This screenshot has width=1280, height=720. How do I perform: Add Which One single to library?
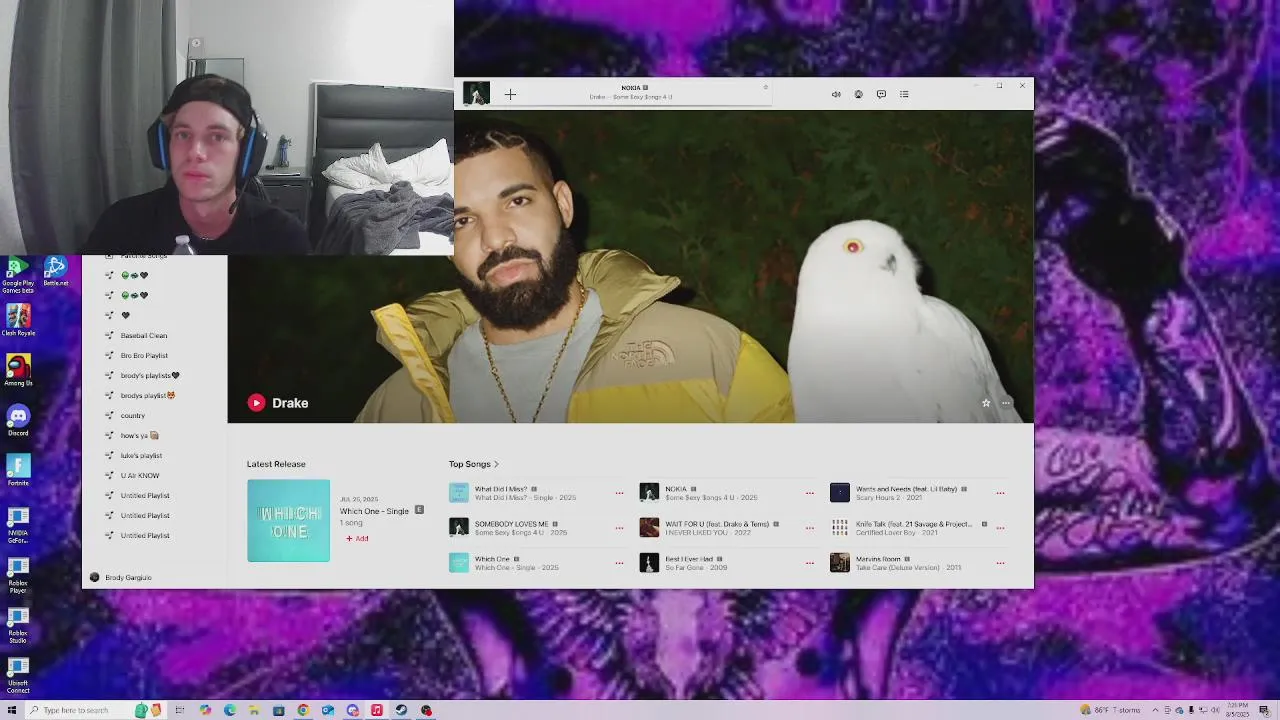tap(357, 539)
